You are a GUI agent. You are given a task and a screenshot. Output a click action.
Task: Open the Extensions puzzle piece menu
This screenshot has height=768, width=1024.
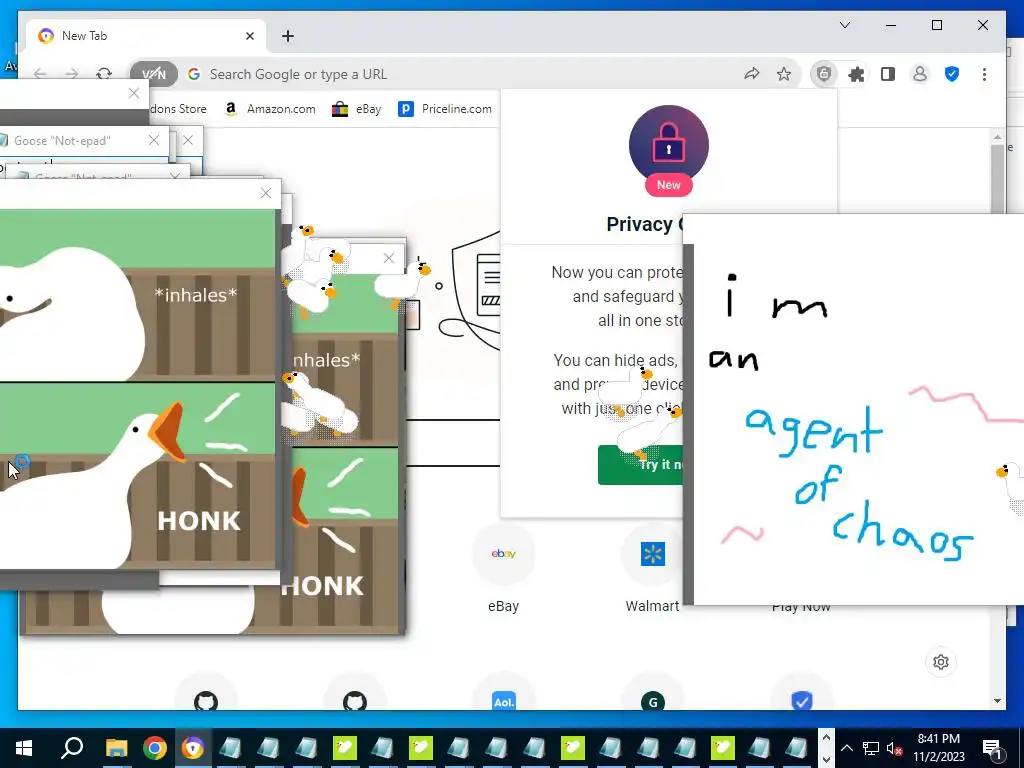click(856, 74)
